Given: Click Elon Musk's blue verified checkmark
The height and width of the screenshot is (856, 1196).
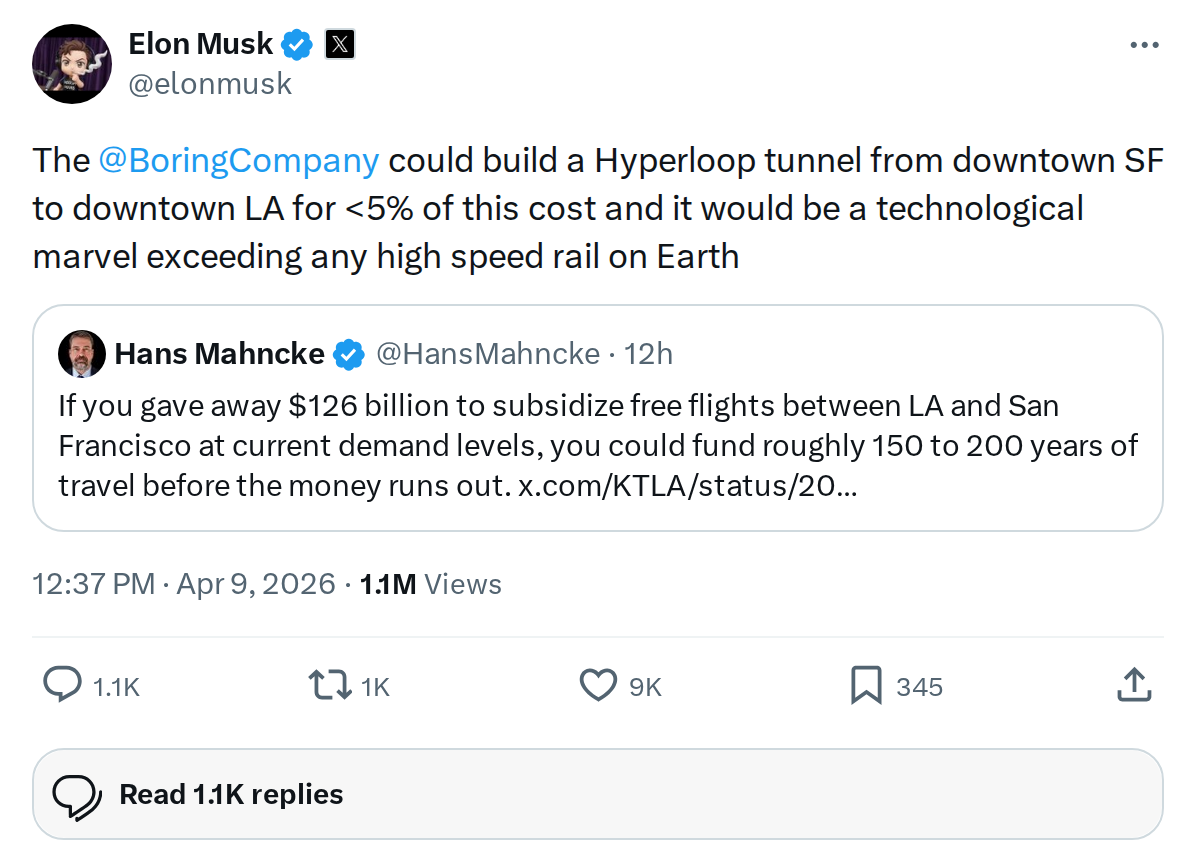Looking at the screenshot, I should click(295, 44).
